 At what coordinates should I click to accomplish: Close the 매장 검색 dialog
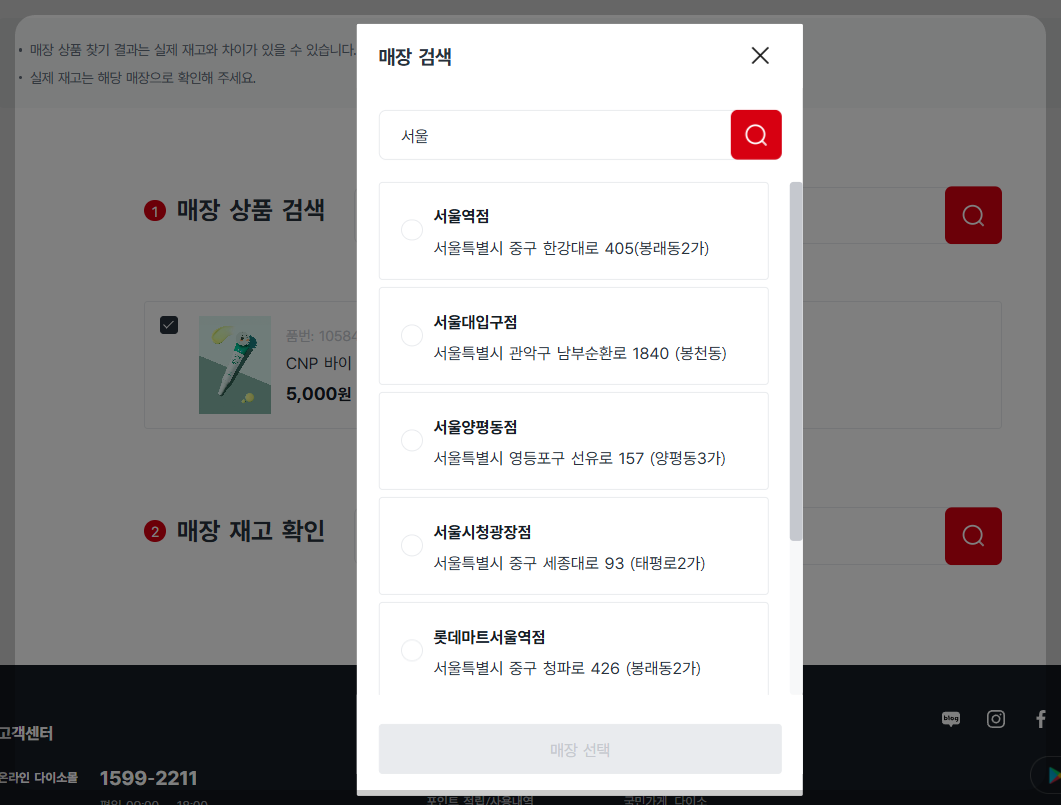click(x=760, y=55)
